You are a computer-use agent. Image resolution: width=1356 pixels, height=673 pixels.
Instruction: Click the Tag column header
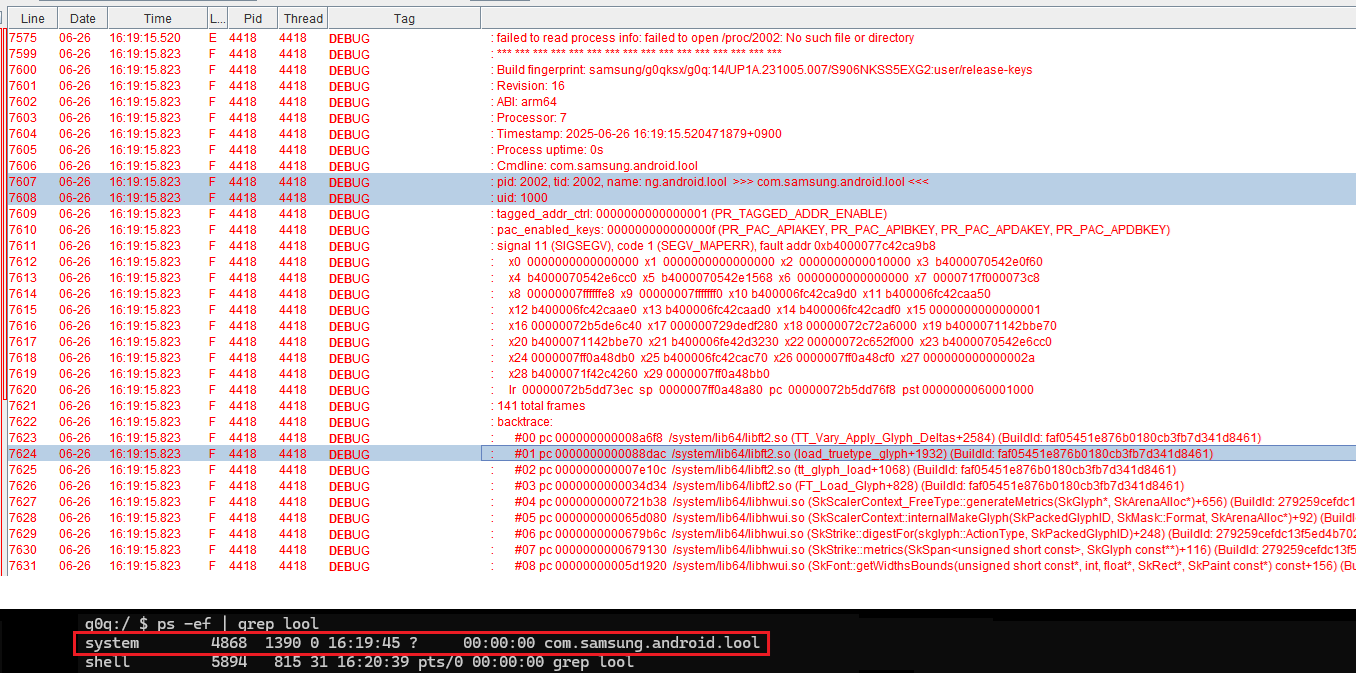tap(404, 18)
